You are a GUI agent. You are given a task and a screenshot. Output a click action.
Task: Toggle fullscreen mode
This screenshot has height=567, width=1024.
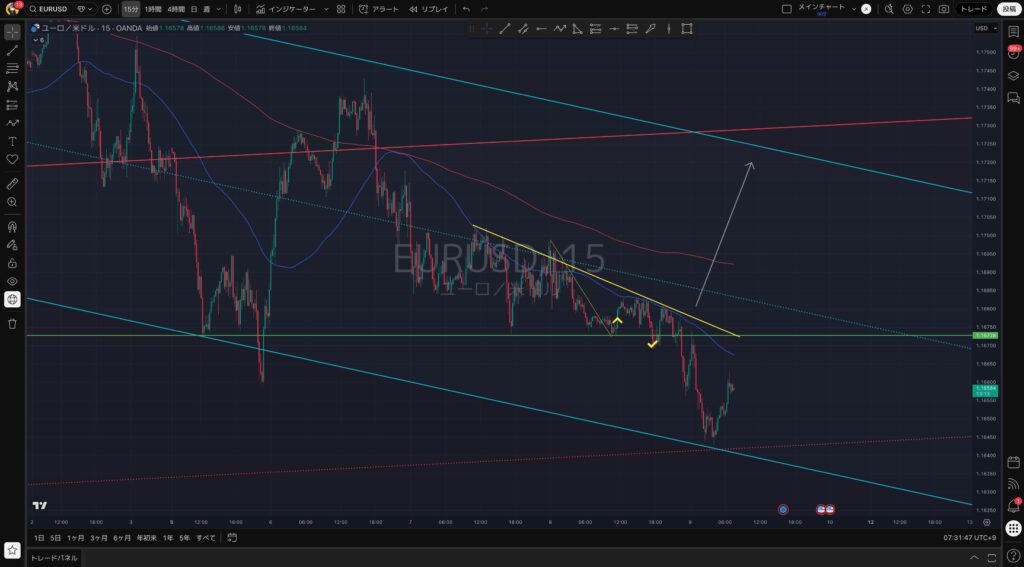point(925,9)
